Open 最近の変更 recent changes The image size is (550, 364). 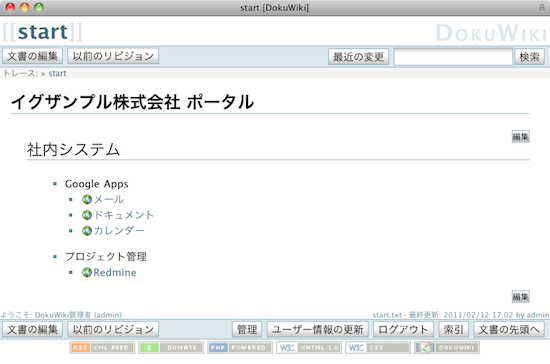[358, 56]
